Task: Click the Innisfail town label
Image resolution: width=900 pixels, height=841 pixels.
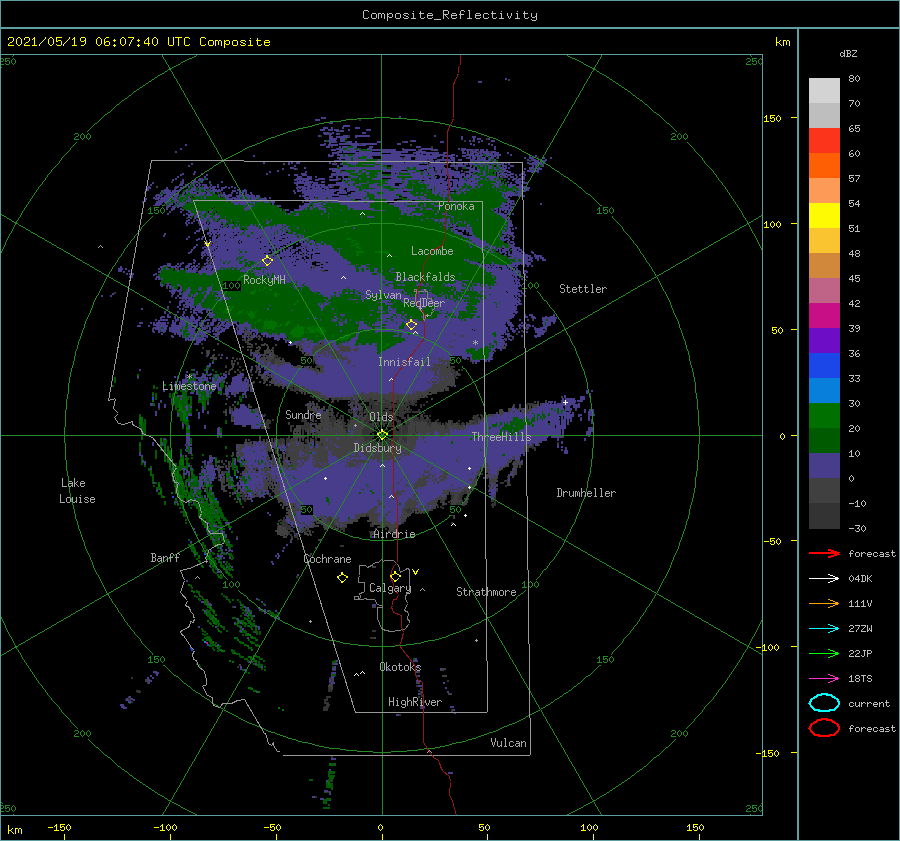Action: (404, 362)
